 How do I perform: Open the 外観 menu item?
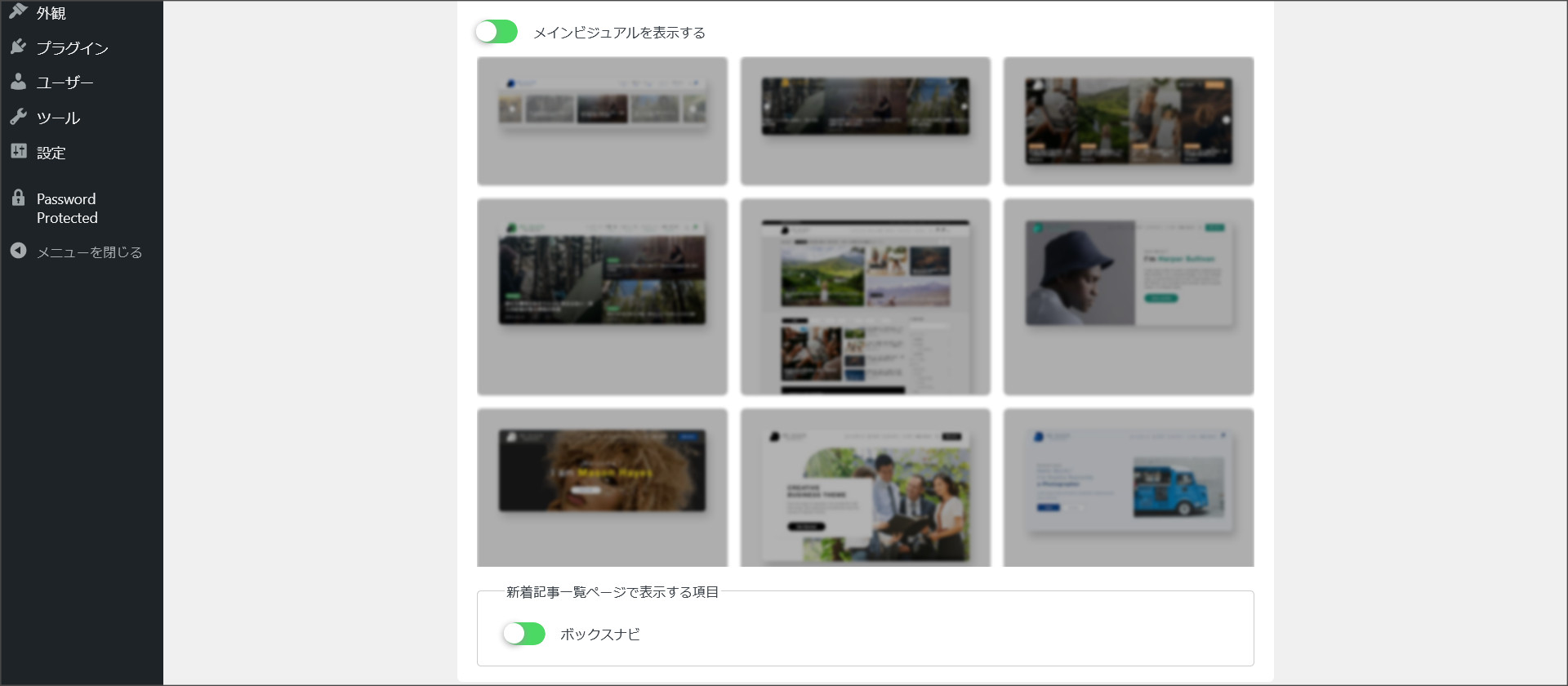(x=51, y=13)
